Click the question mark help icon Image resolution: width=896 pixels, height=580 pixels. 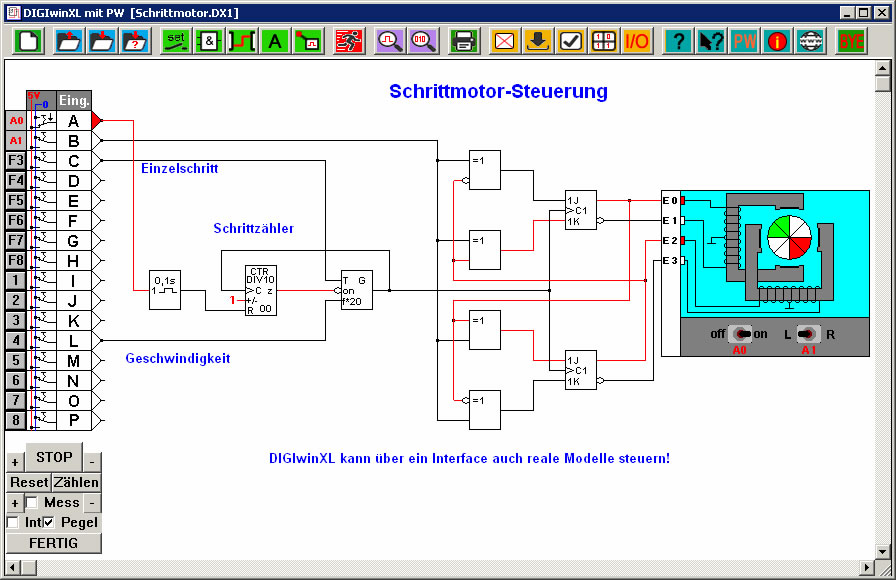(678, 41)
